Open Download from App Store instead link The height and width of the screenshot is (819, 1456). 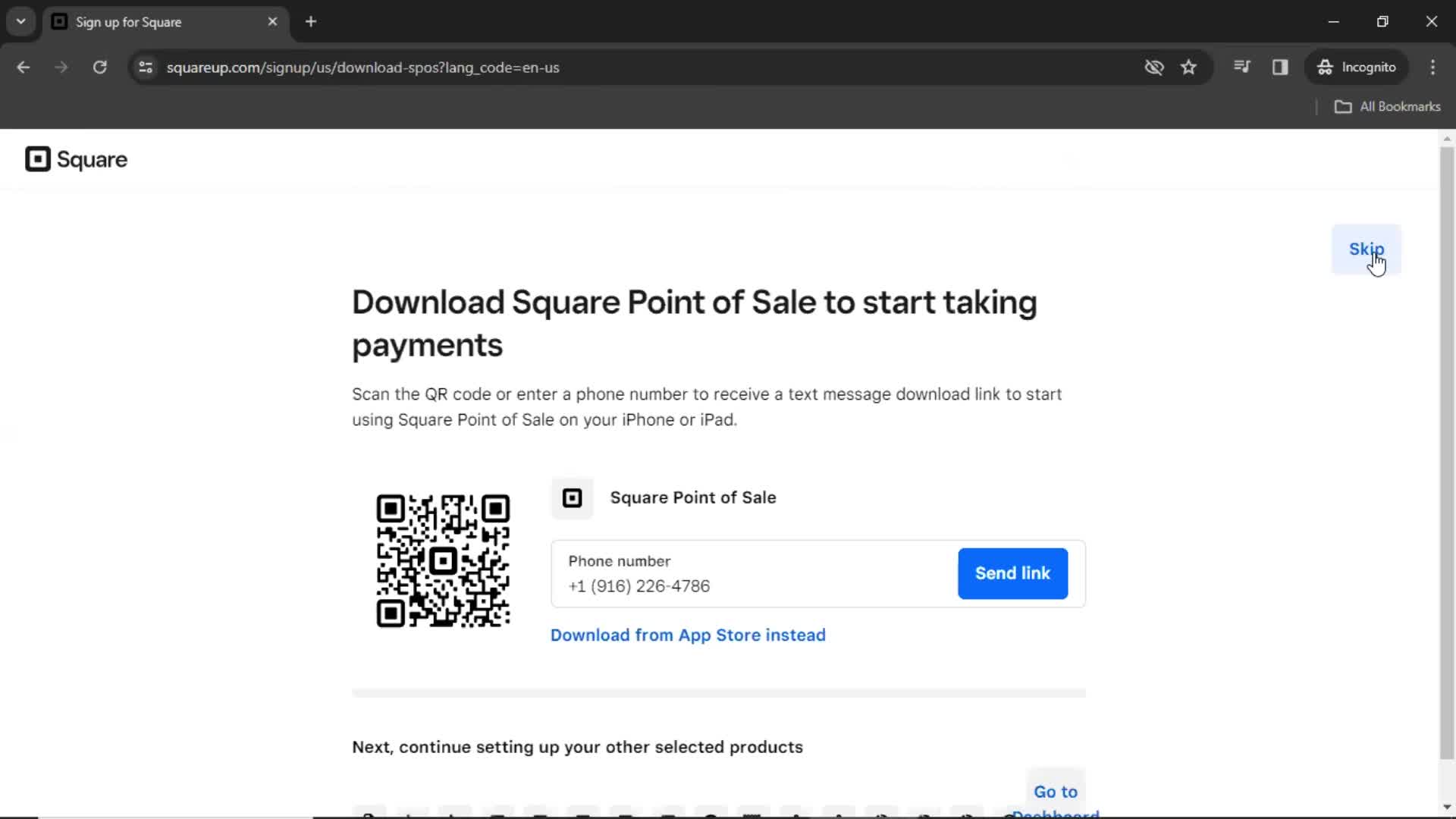[x=688, y=635]
